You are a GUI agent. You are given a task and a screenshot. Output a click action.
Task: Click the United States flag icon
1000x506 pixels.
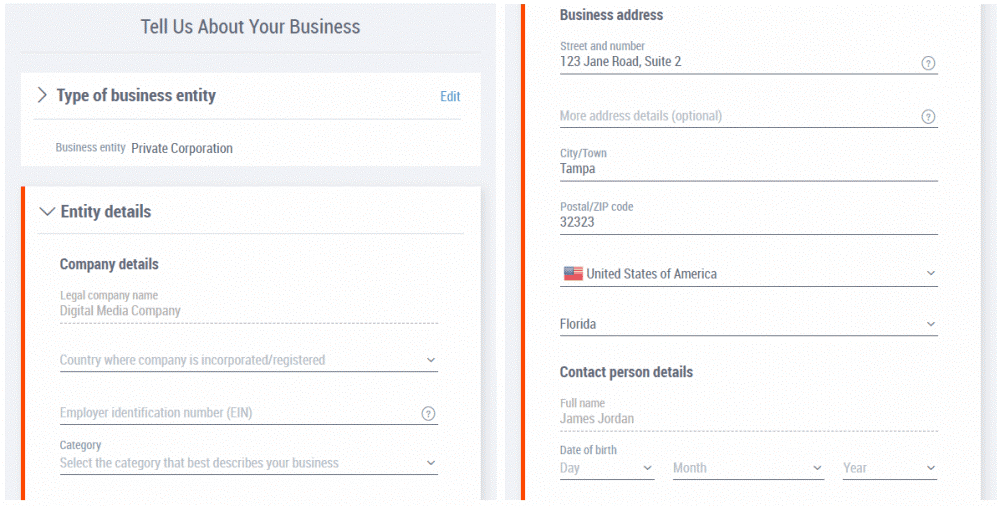pos(573,274)
